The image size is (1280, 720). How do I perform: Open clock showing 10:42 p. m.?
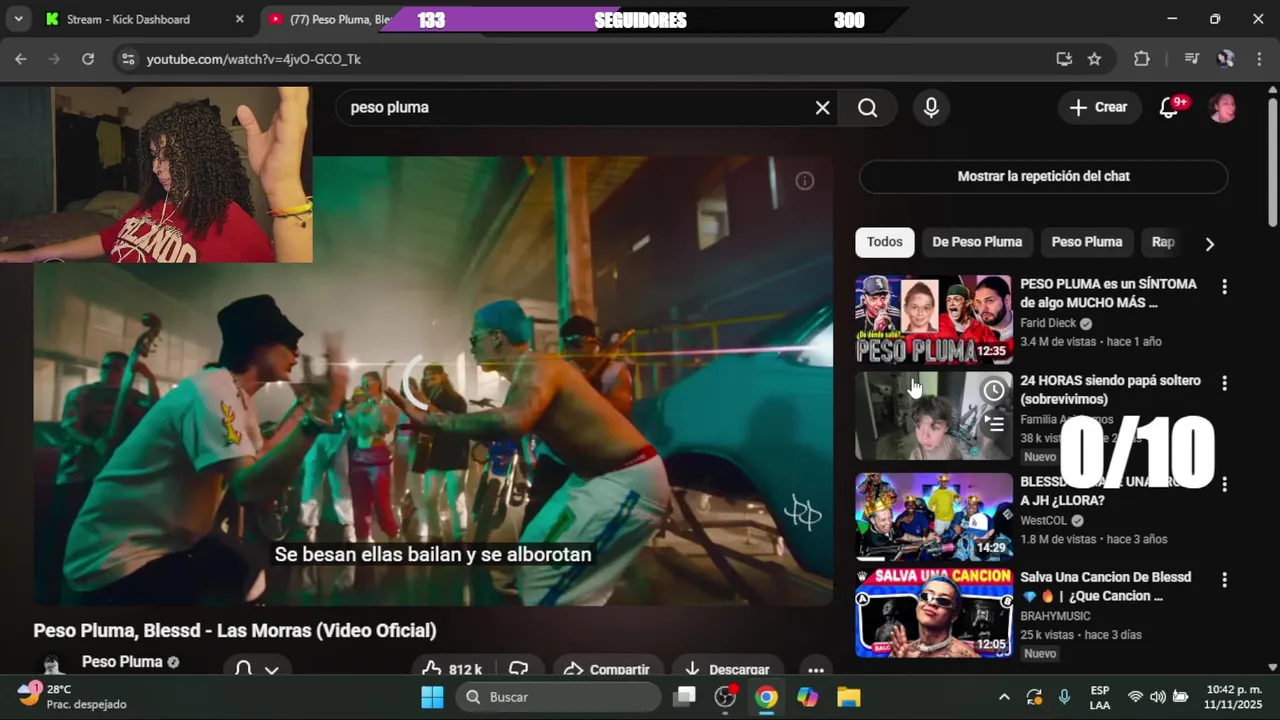click(x=1234, y=697)
